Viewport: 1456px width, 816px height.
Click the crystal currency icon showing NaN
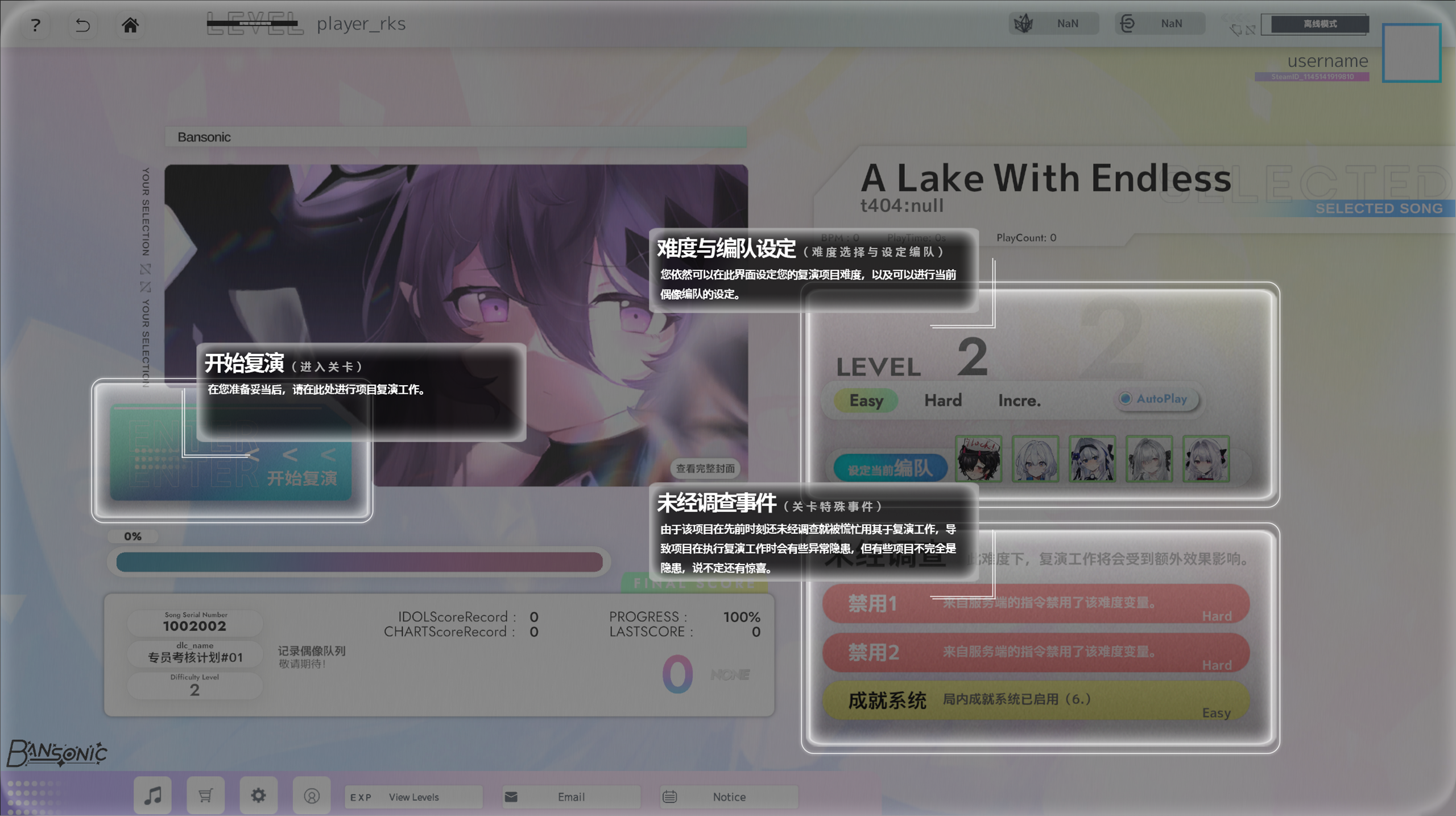point(1024,23)
